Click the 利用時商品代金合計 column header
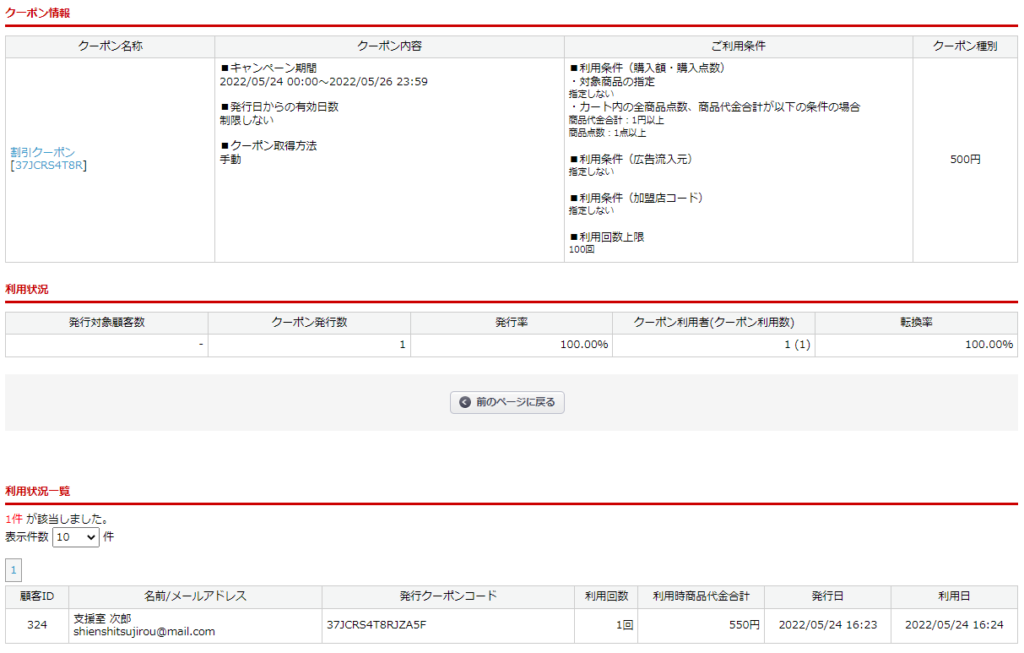This screenshot has width=1024, height=653. pyautogui.click(x=701, y=596)
